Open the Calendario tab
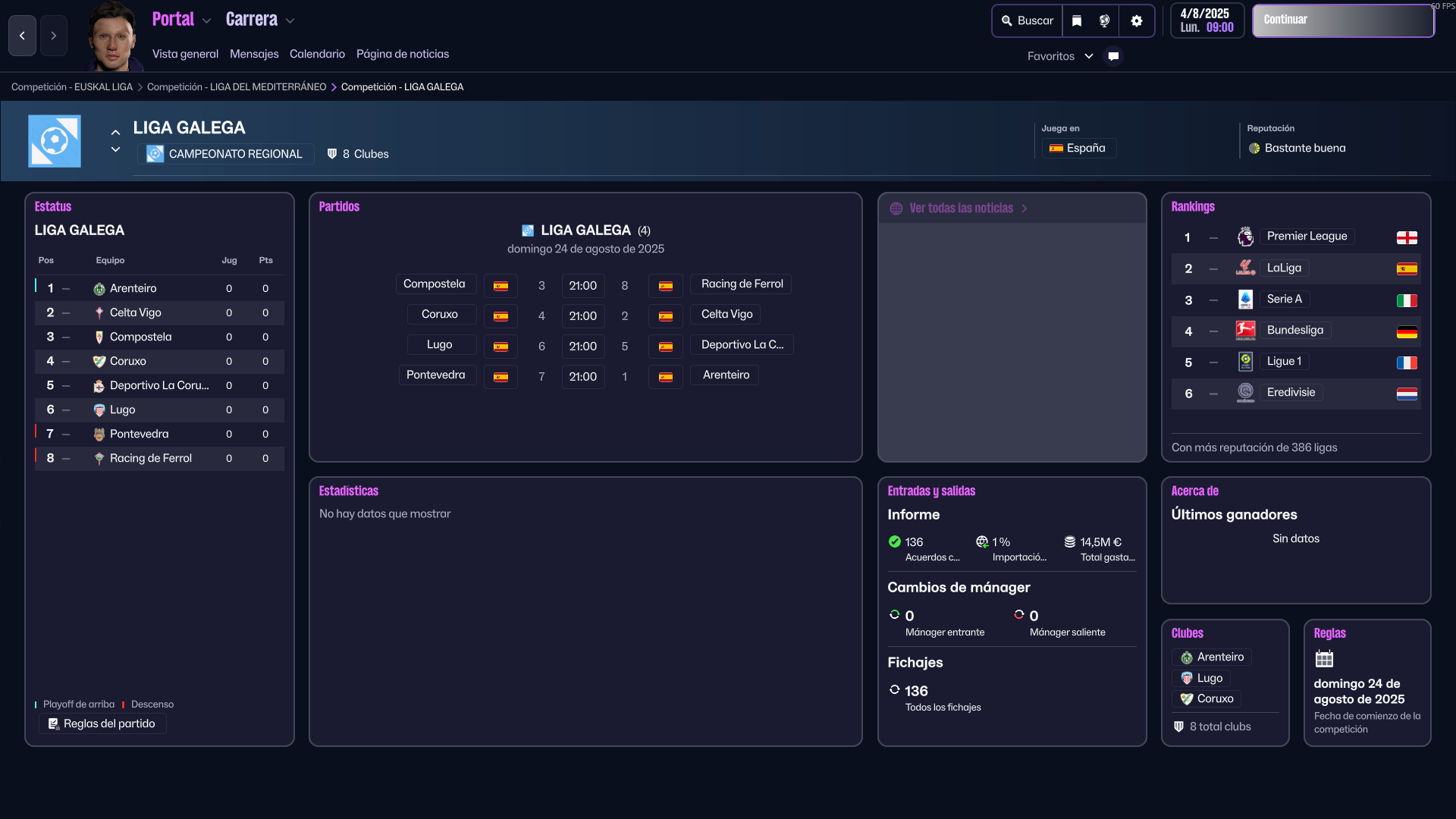The image size is (1456, 819). pos(317,54)
